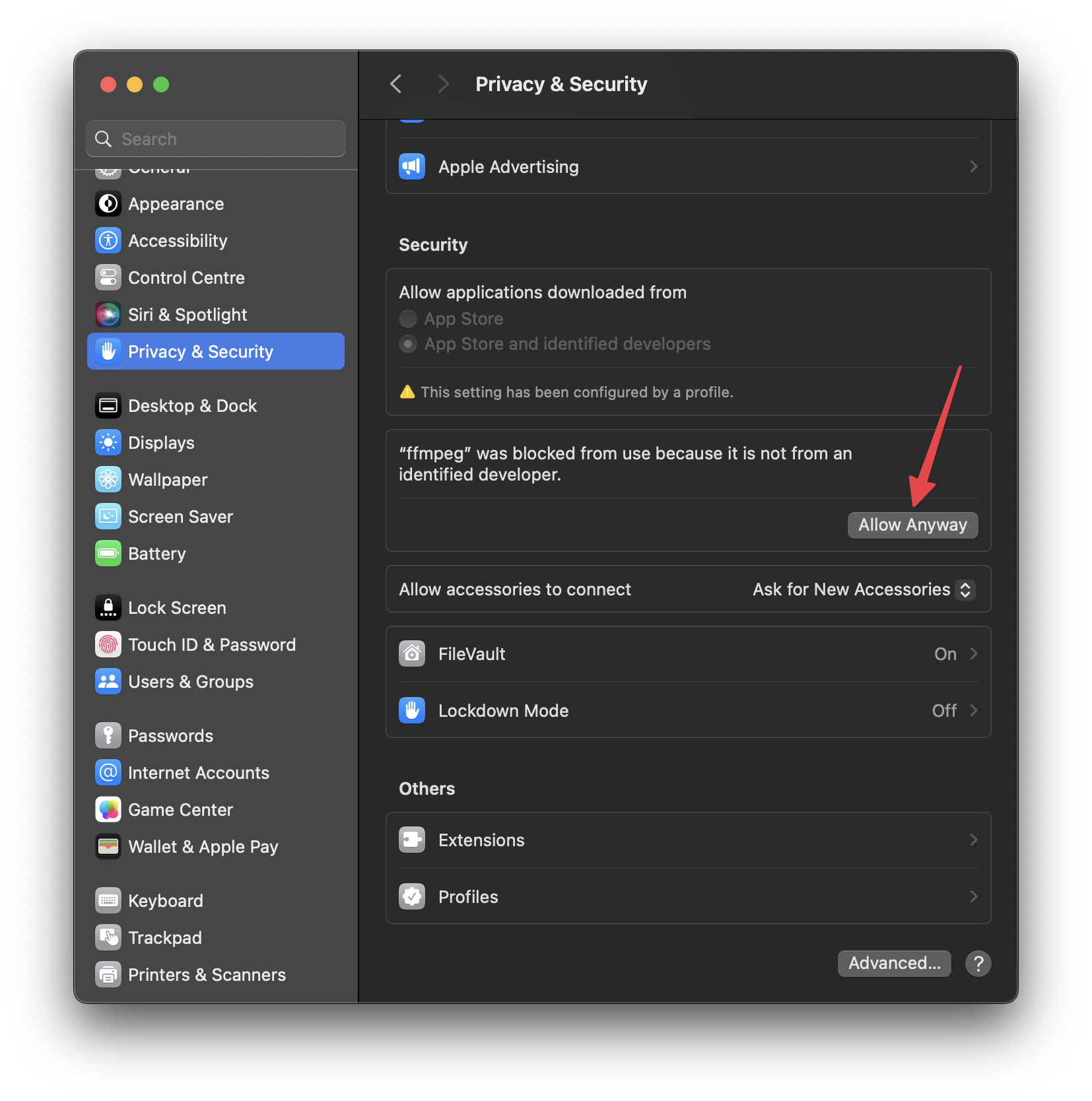Click the FileVault house icon
Viewport: 1092px width, 1101px height.
pos(412,654)
